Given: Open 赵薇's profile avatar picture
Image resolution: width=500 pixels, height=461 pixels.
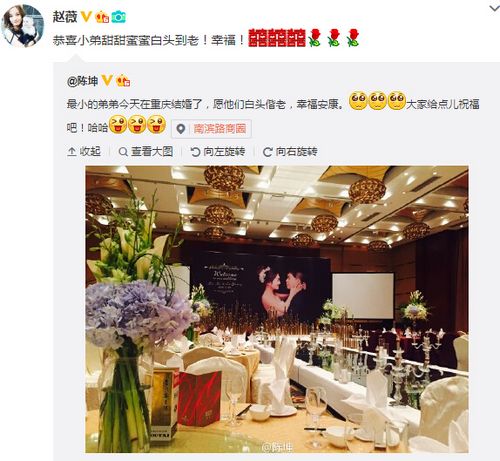Looking at the screenshot, I should tap(23, 26).
